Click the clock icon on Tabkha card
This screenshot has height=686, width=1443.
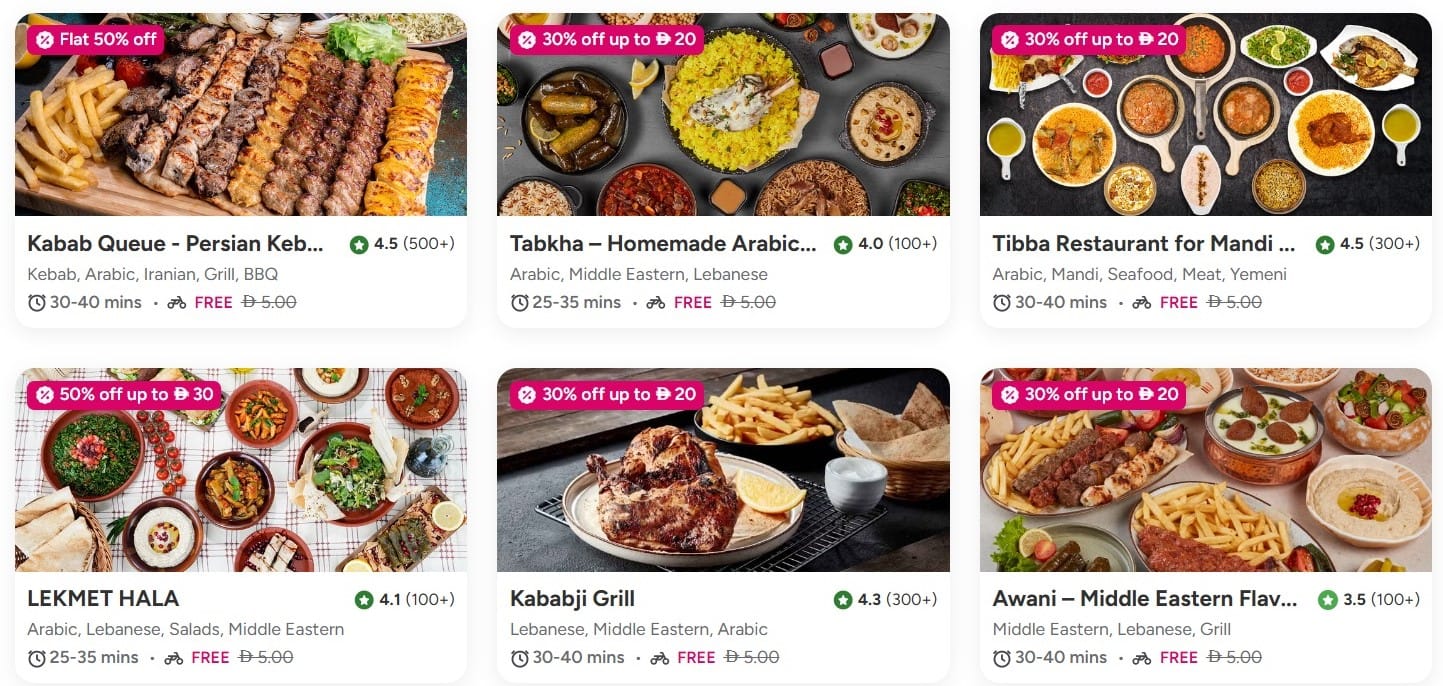519,302
